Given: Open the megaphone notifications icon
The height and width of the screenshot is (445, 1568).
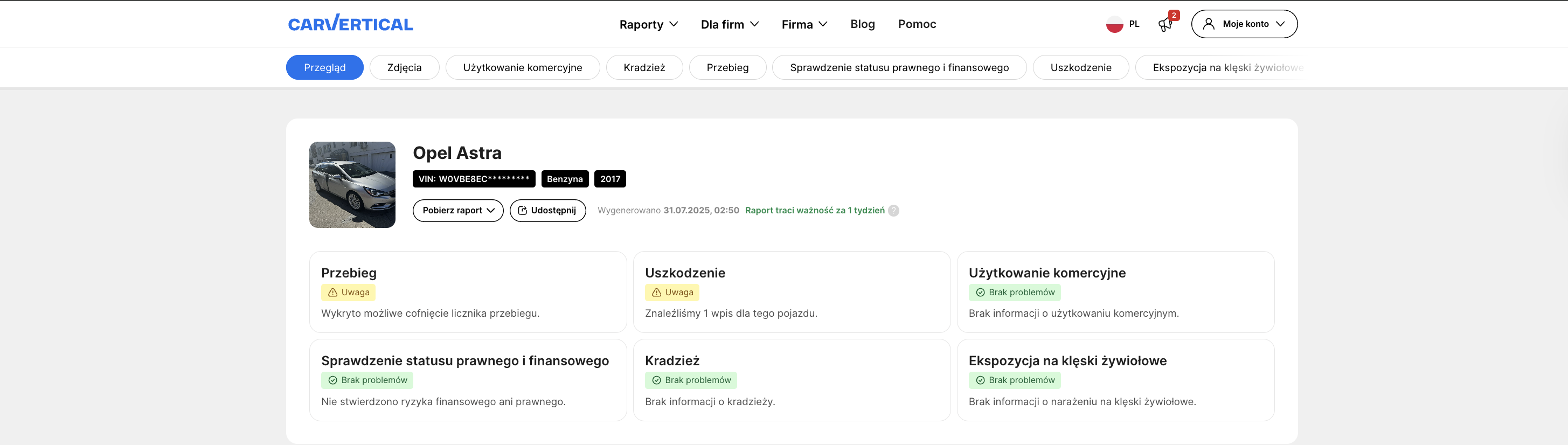Looking at the screenshot, I should 1164,25.
